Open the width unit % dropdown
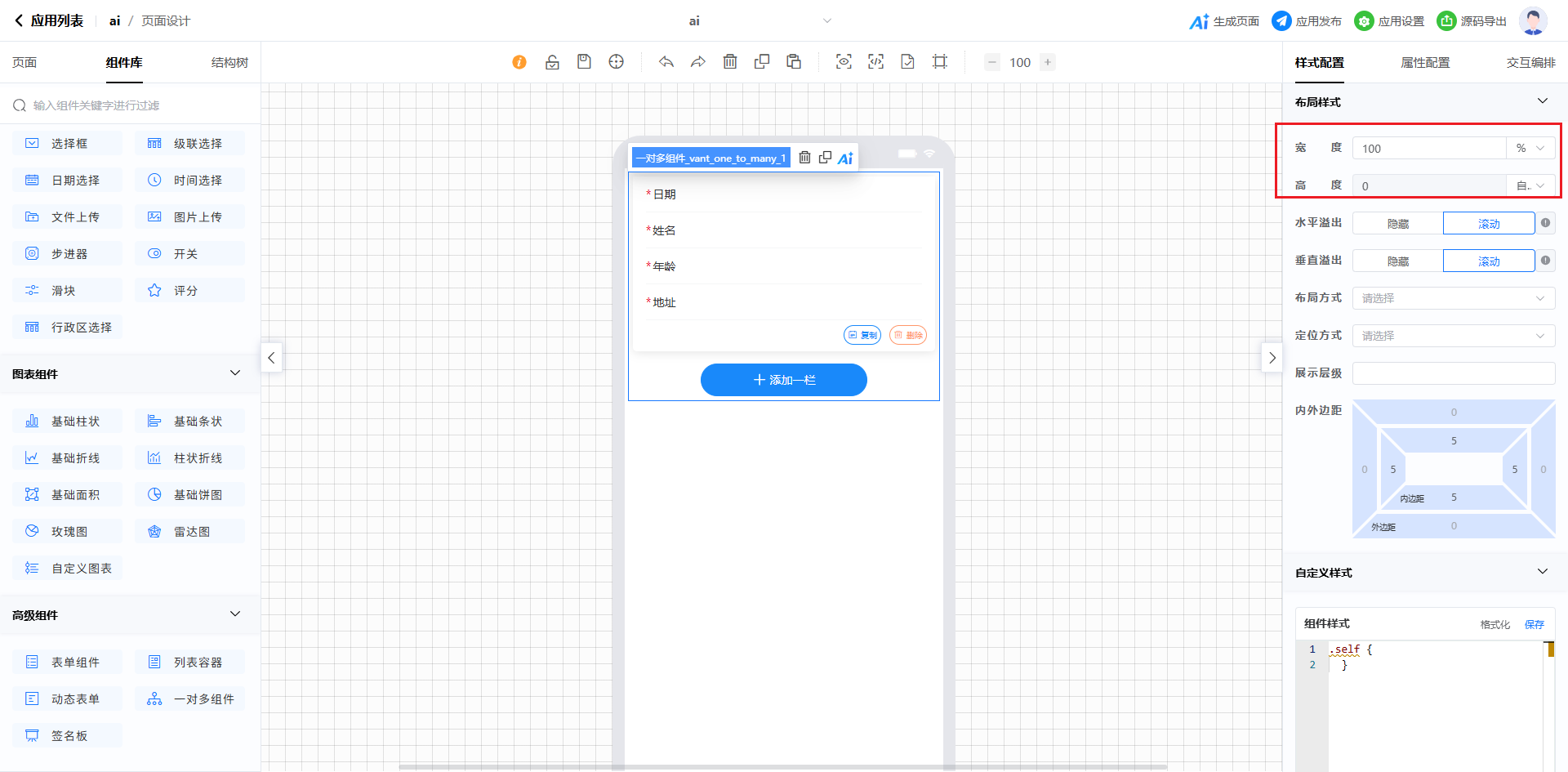Screen dimensions: 1568x772 pos(1530,149)
